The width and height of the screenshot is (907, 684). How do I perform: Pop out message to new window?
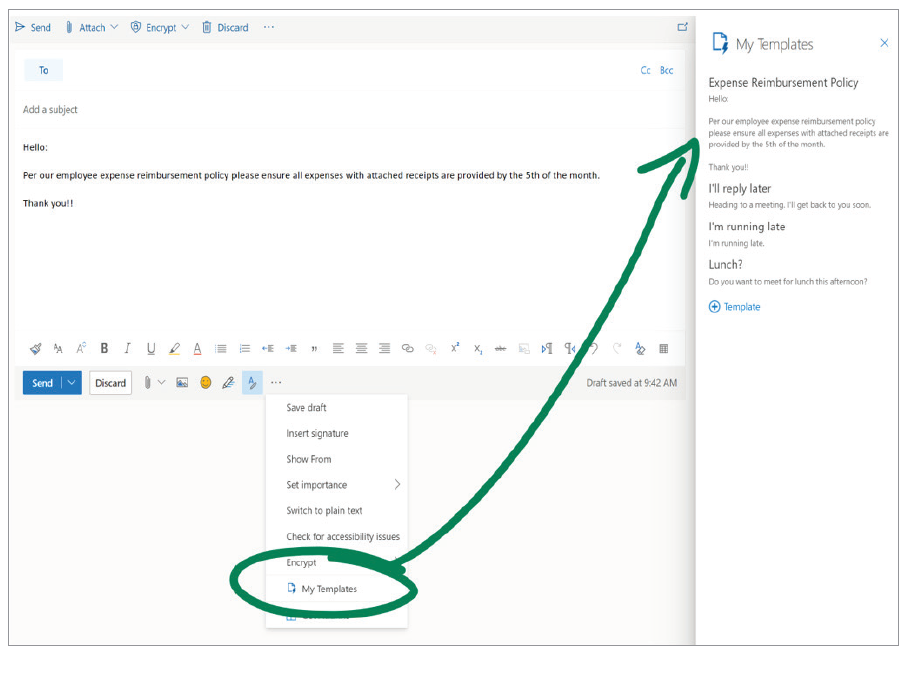click(683, 27)
